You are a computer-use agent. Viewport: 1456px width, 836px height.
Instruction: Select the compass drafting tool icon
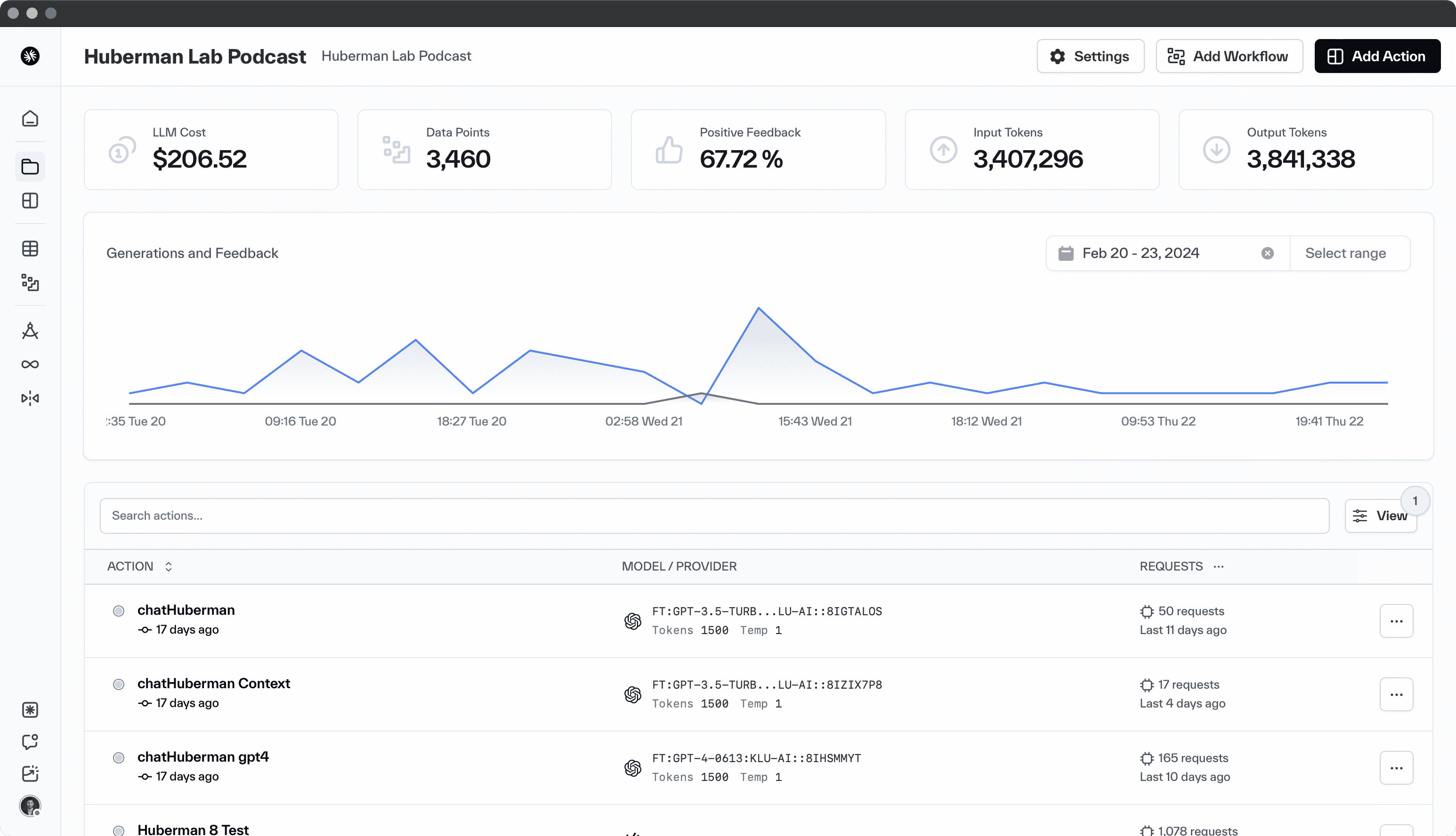pos(30,331)
